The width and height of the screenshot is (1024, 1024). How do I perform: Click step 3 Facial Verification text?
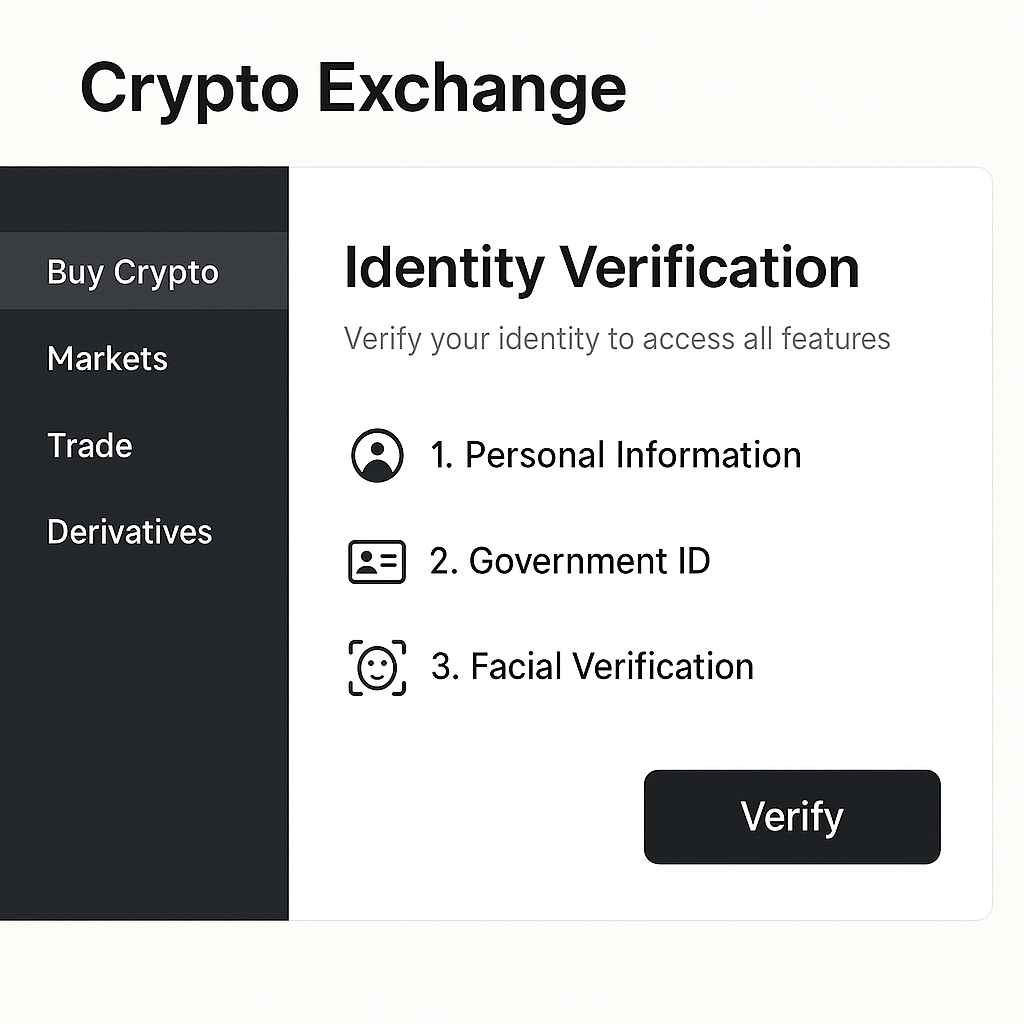click(x=592, y=666)
